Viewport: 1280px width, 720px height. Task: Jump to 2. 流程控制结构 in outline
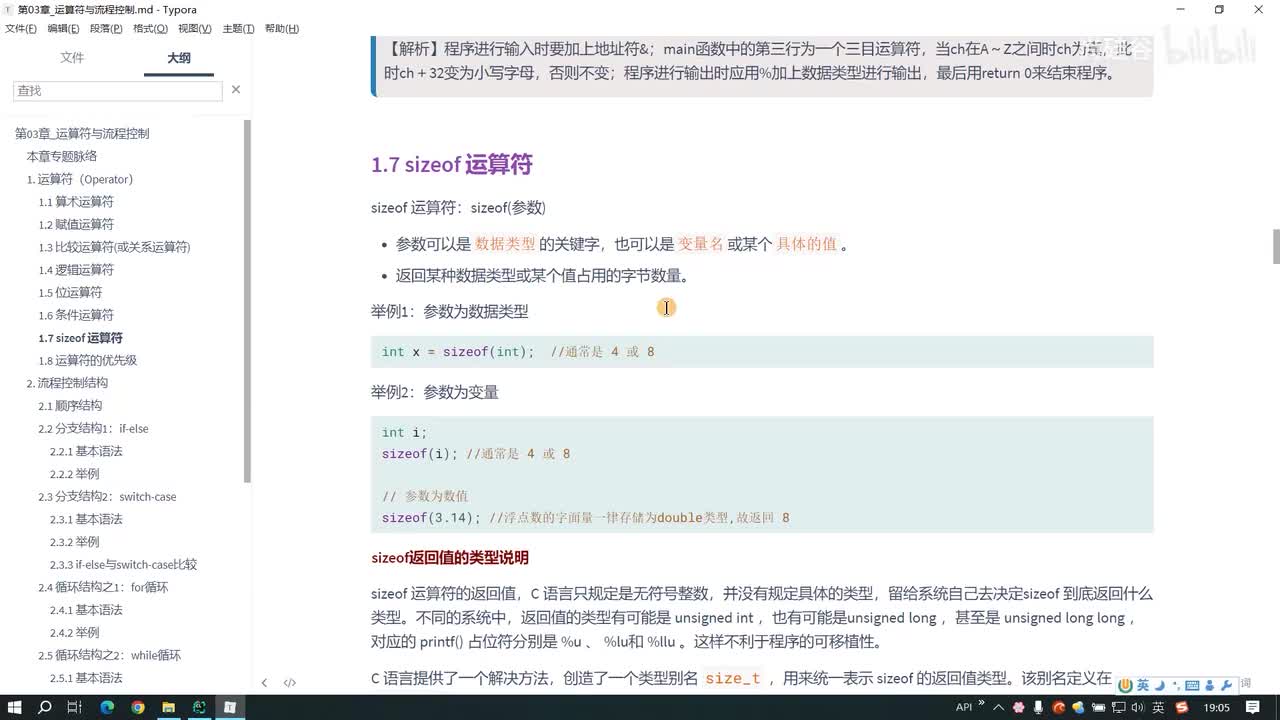(x=67, y=383)
